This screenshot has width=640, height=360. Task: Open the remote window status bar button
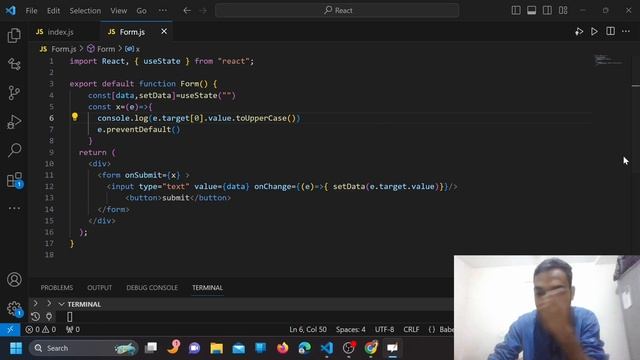[10, 329]
